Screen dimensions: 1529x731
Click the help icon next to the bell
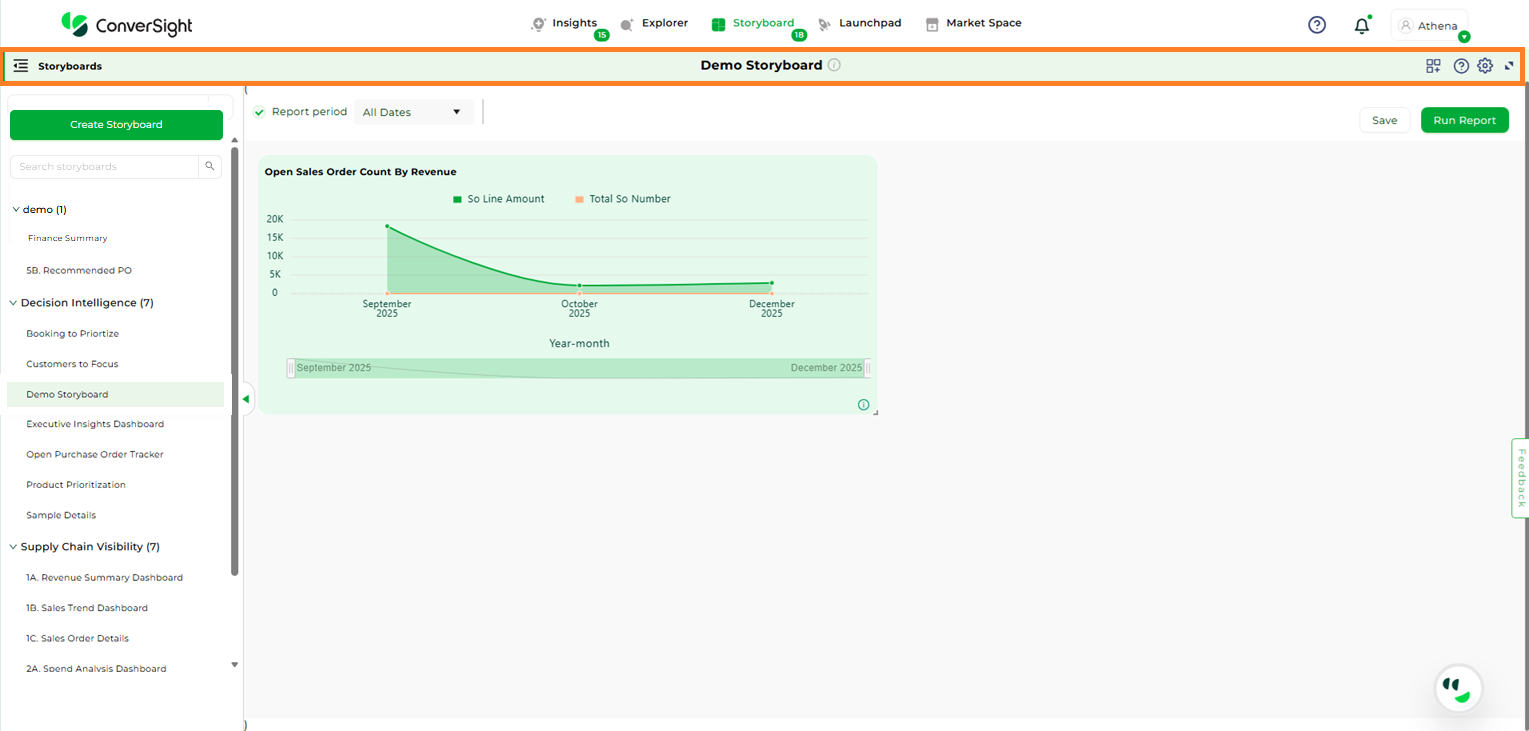1317,25
